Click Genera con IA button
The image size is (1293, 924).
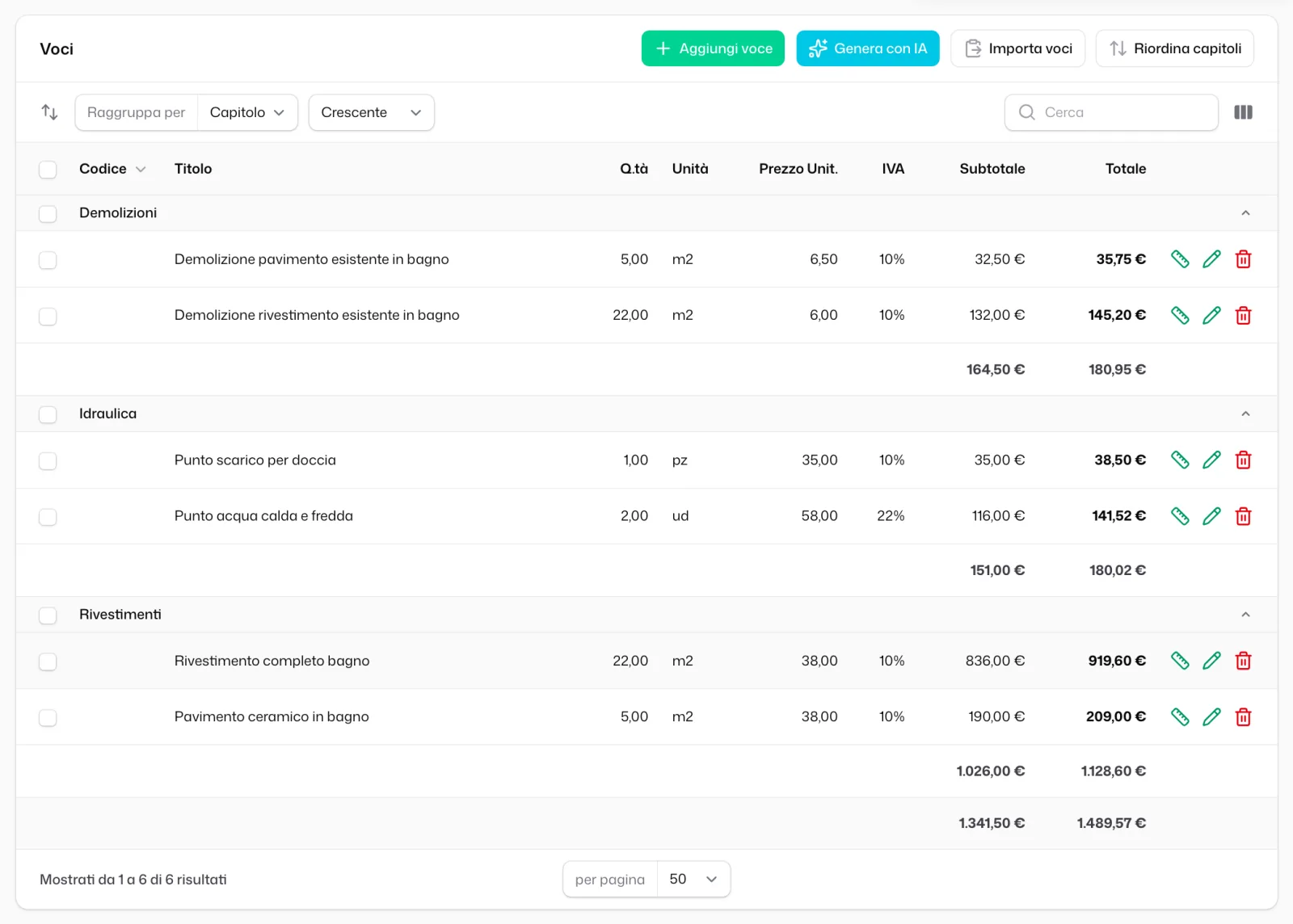point(867,48)
